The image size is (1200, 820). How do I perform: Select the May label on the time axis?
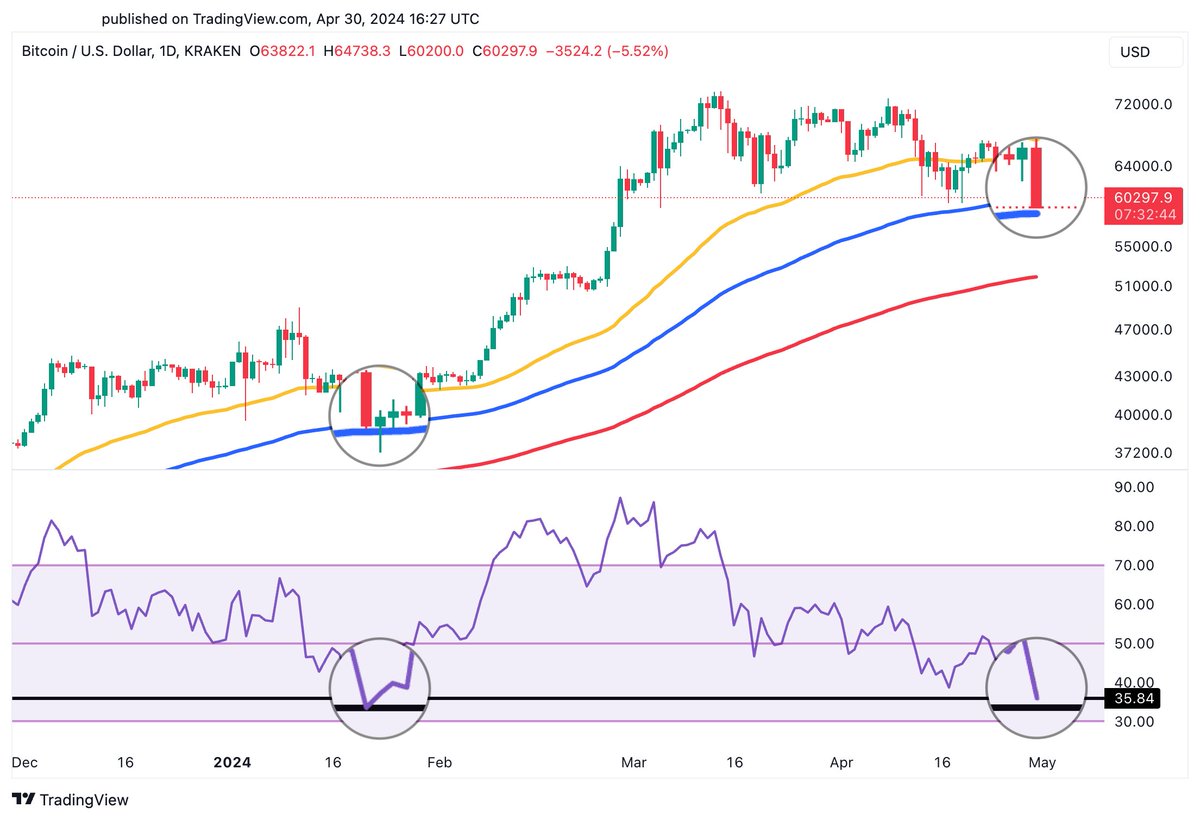(1043, 762)
